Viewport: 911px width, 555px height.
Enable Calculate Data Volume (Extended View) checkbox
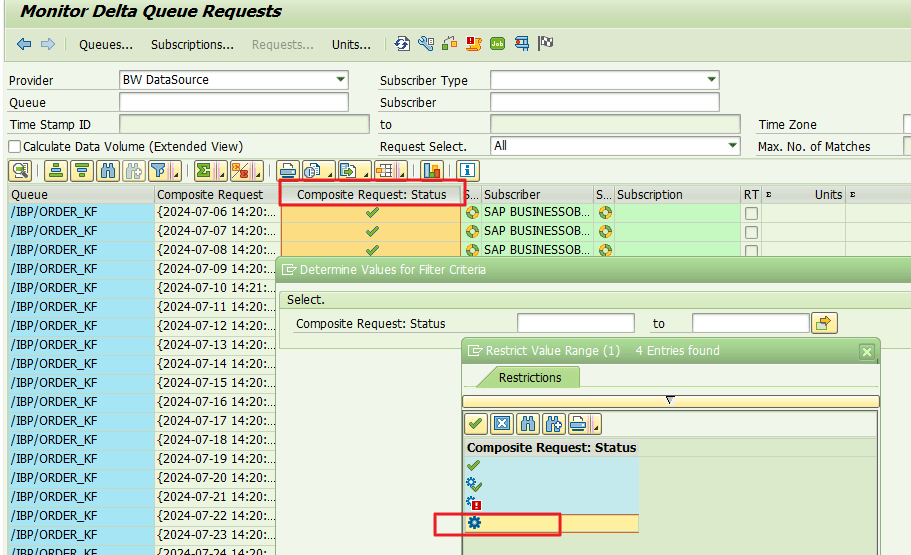click(x=15, y=147)
